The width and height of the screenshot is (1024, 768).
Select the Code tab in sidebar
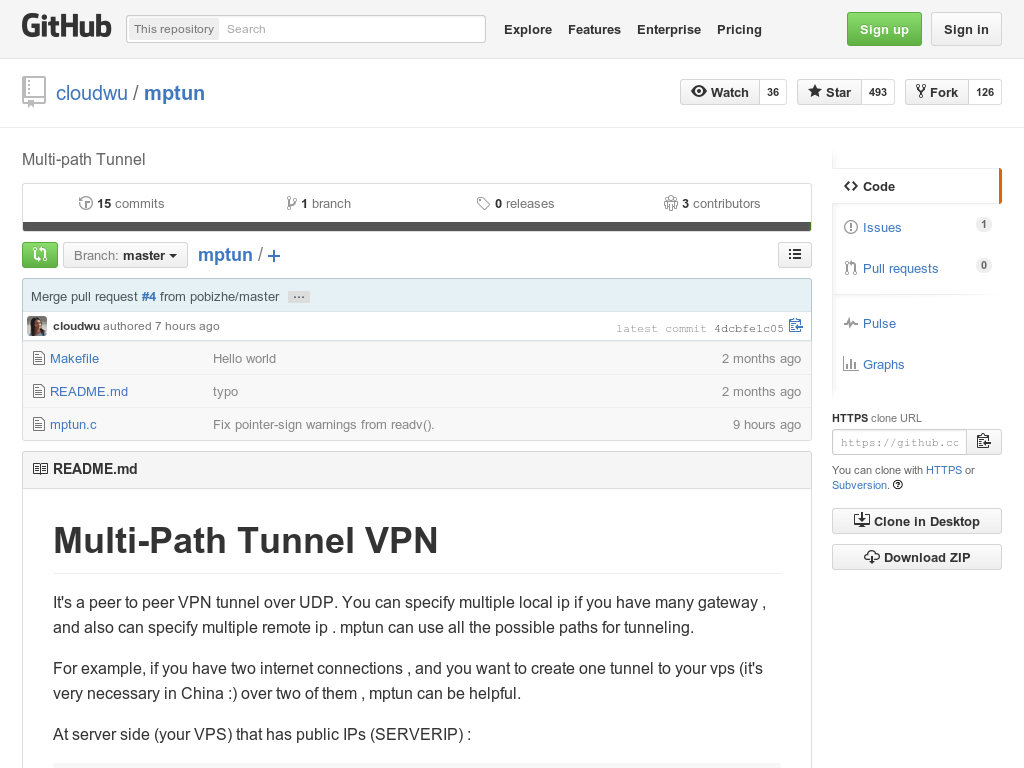coord(916,186)
